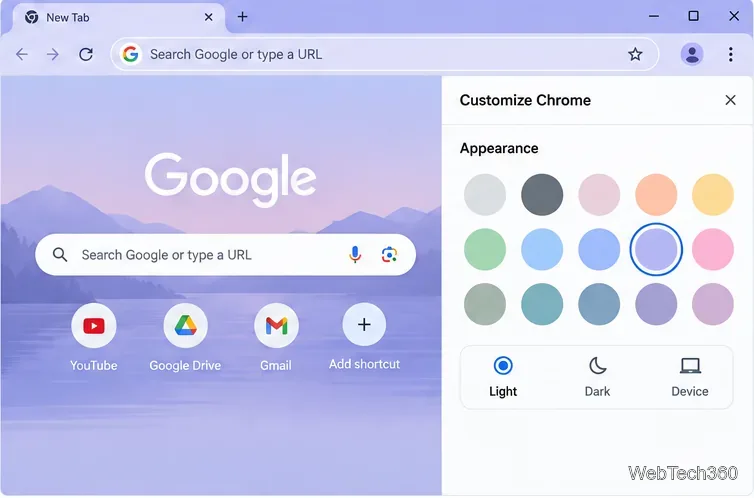Pick the teal color swatch
The width and height of the screenshot is (754, 498).
tap(542, 304)
